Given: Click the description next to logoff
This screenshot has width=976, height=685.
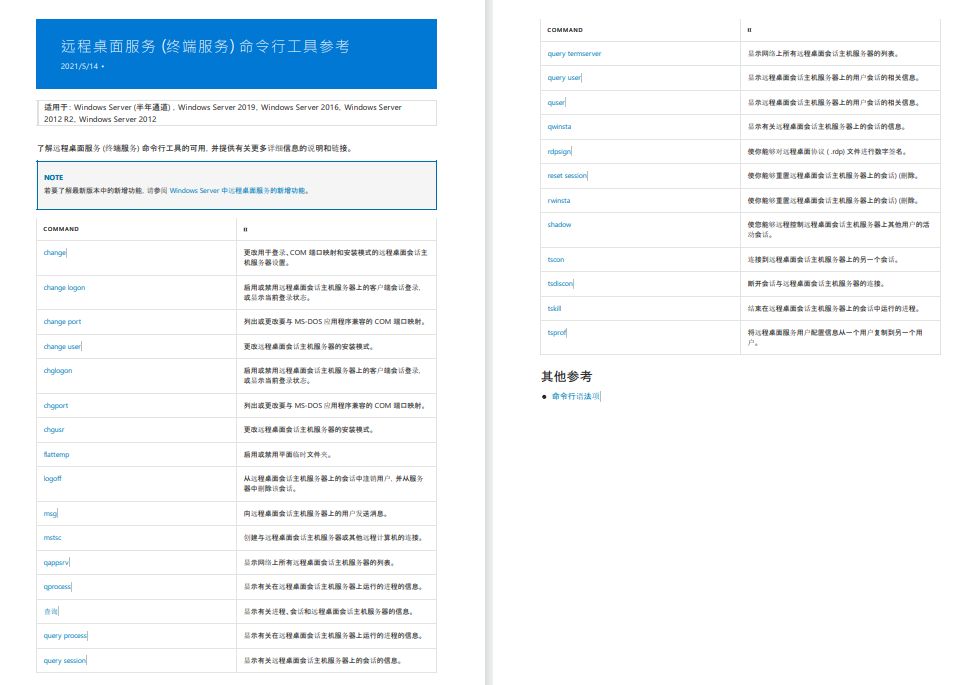Looking at the screenshot, I should (x=334, y=483).
